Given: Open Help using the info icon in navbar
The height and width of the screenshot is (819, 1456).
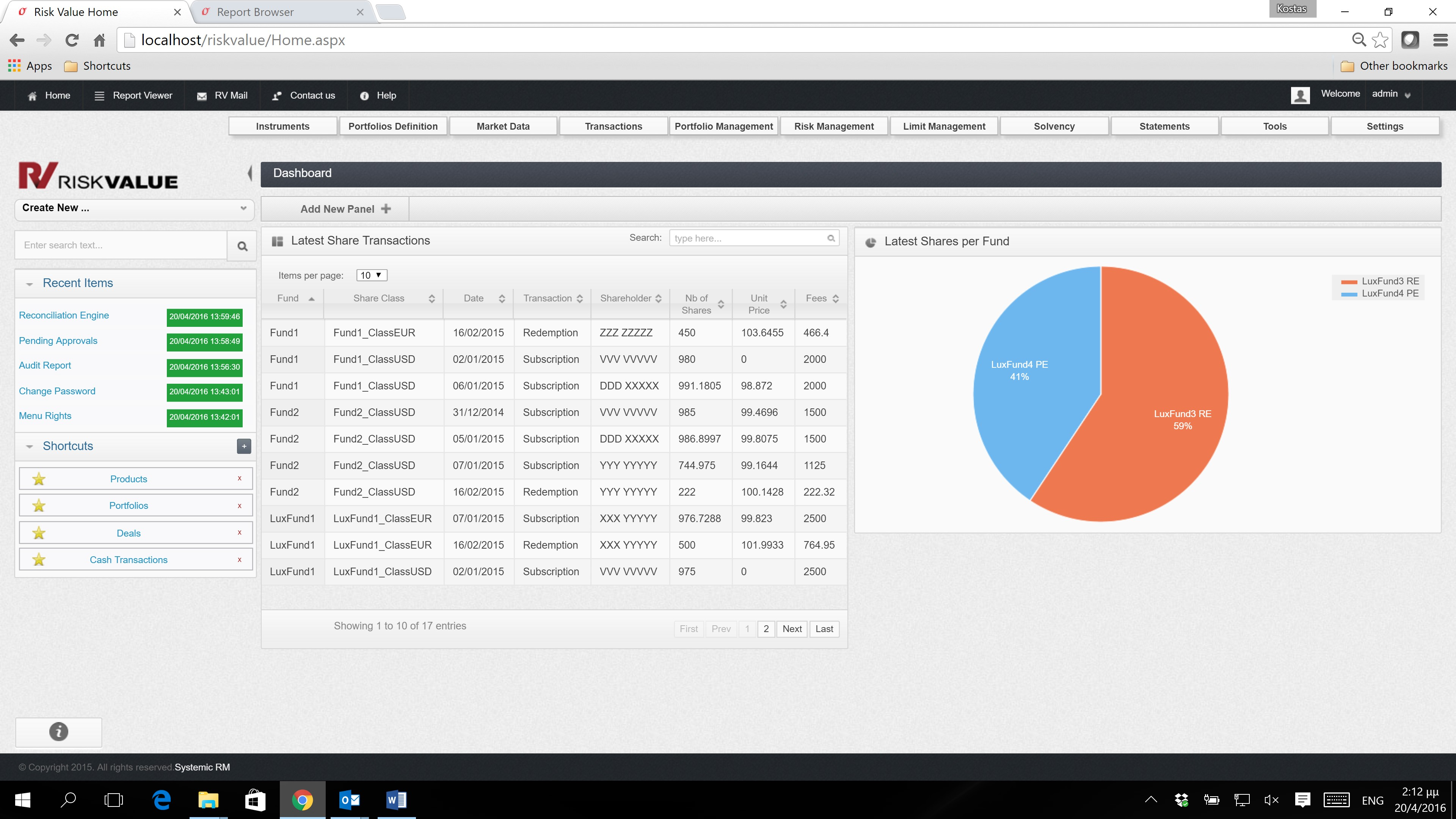Looking at the screenshot, I should point(364,96).
